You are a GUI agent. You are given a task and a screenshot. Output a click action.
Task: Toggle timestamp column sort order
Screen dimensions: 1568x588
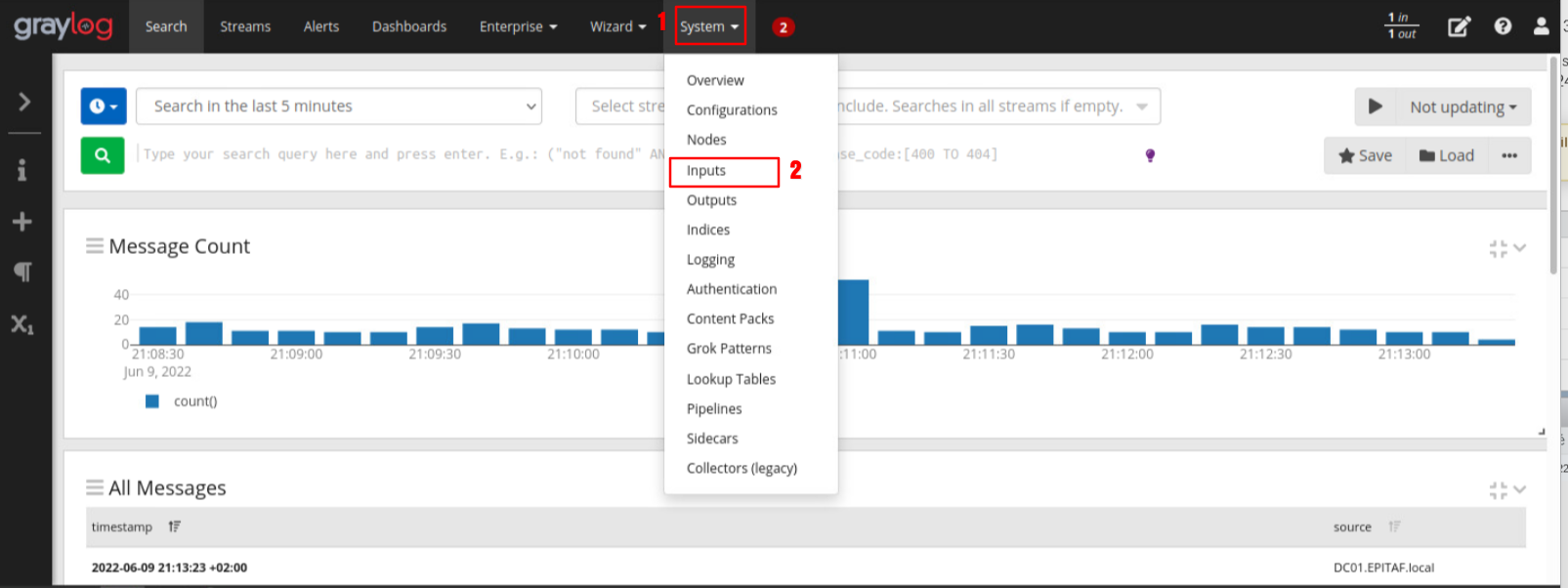click(x=174, y=526)
